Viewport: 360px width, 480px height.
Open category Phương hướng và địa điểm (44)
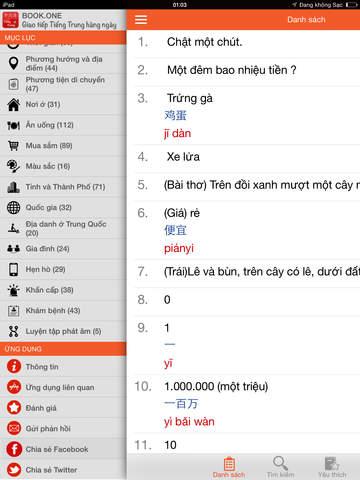(63, 63)
